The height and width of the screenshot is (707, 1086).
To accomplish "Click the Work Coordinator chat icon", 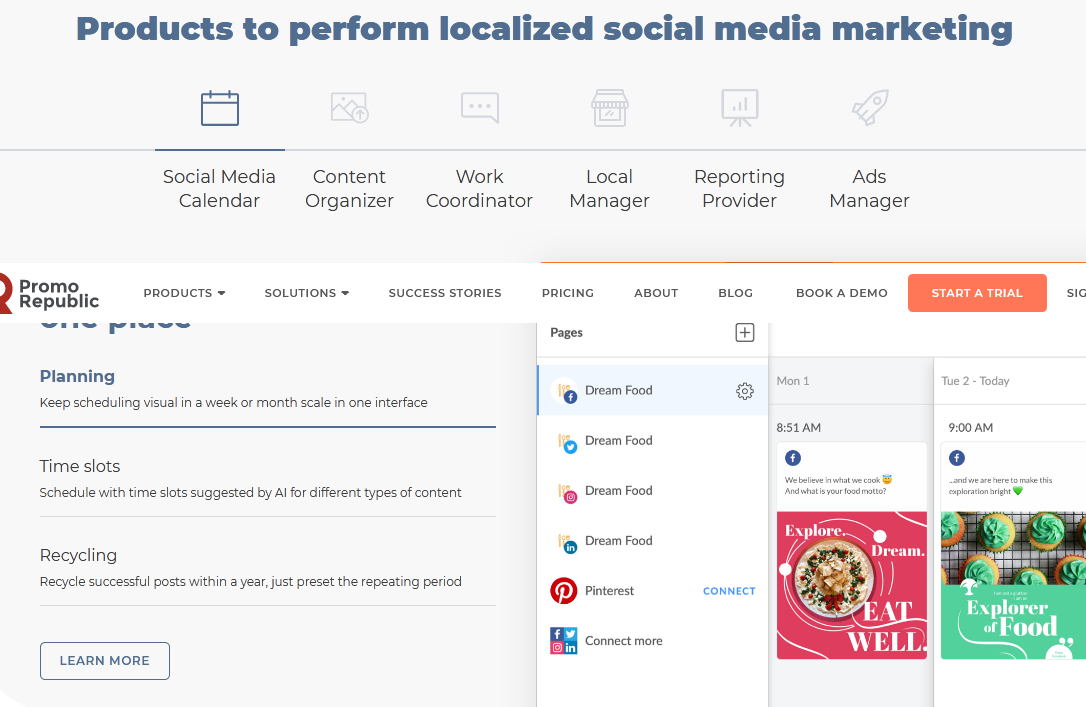I will (480, 107).
